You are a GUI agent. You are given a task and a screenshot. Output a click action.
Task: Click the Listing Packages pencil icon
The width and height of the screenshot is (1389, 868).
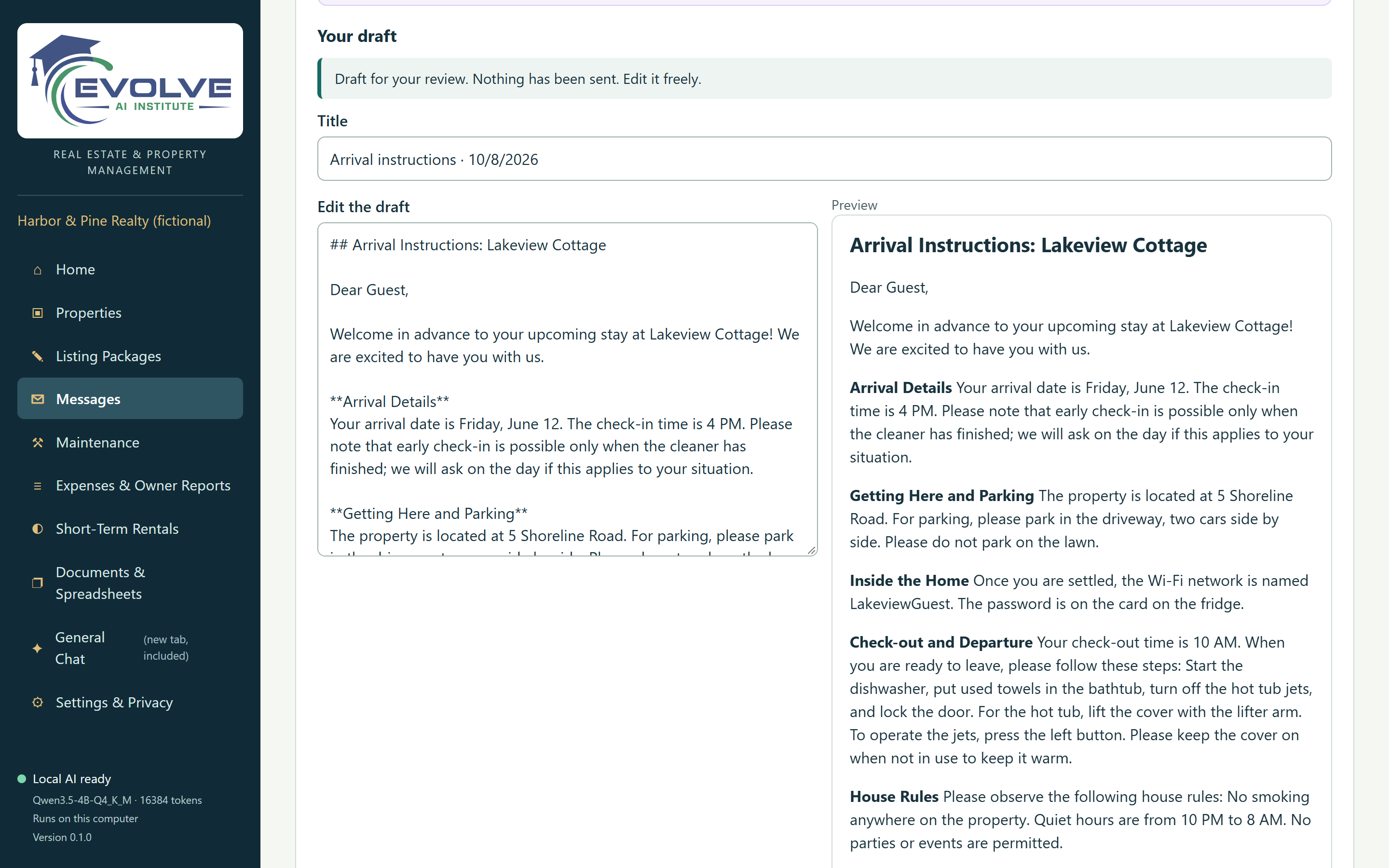coord(37,356)
